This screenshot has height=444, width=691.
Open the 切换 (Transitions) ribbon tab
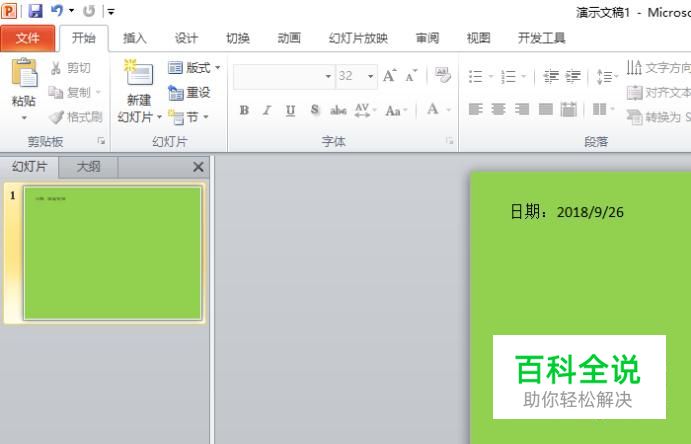pos(238,38)
